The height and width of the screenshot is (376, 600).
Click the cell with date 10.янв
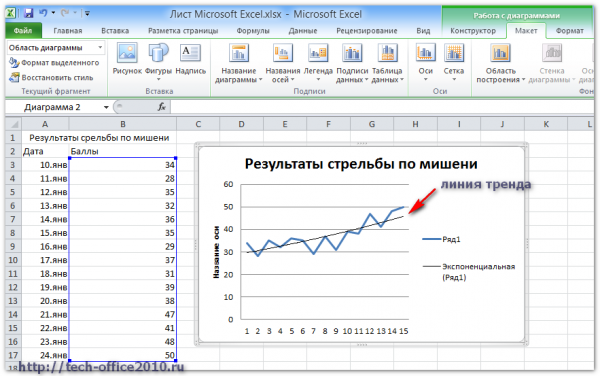pyautogui.click(x=45, y=165)
